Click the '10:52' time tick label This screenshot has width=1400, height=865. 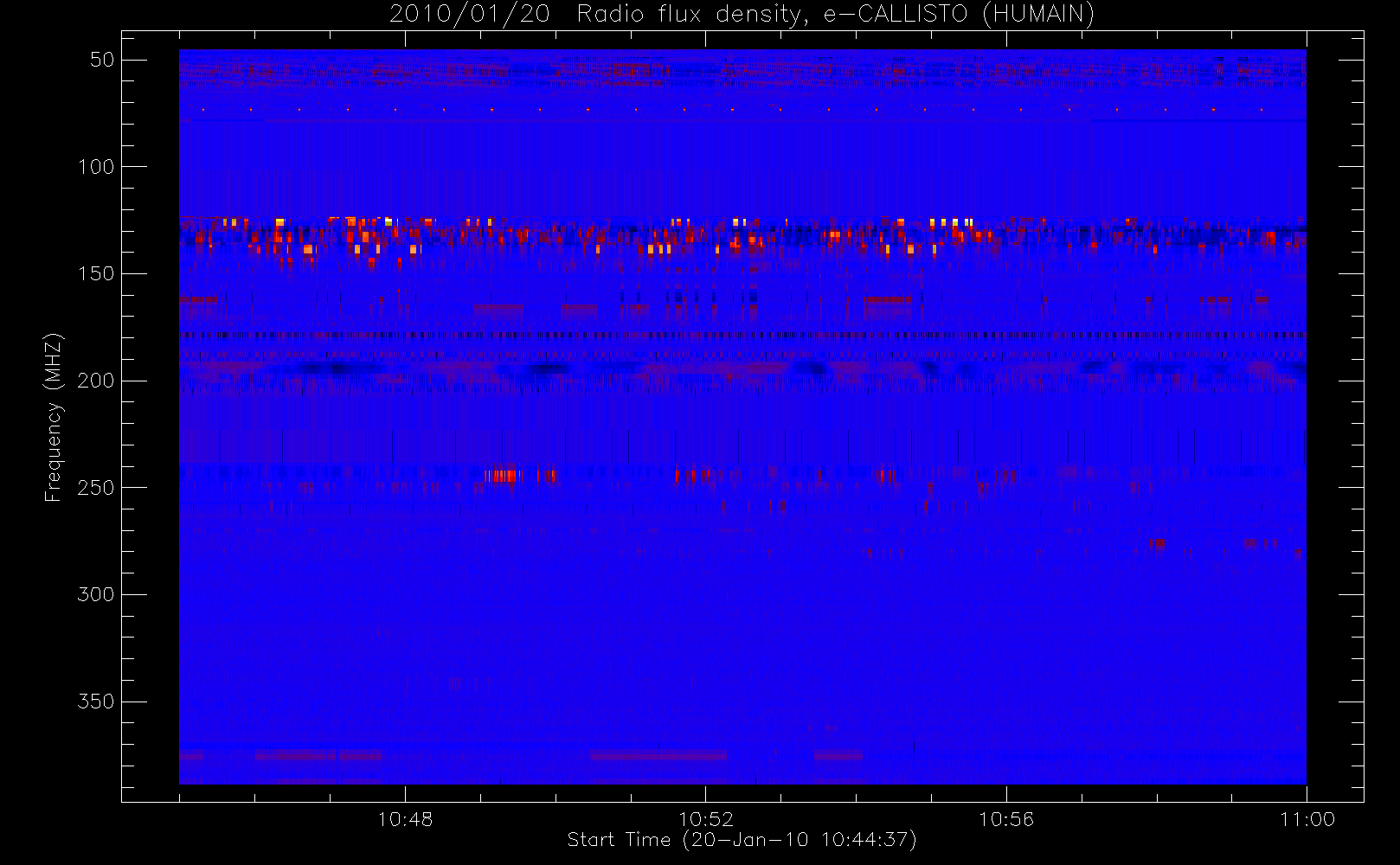(705, 819)
